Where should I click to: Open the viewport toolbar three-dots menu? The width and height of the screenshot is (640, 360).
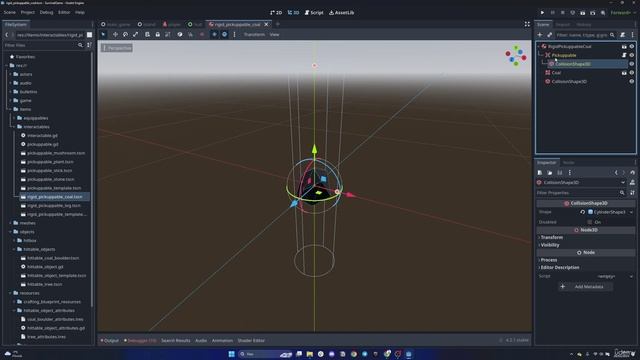[234, 35]
